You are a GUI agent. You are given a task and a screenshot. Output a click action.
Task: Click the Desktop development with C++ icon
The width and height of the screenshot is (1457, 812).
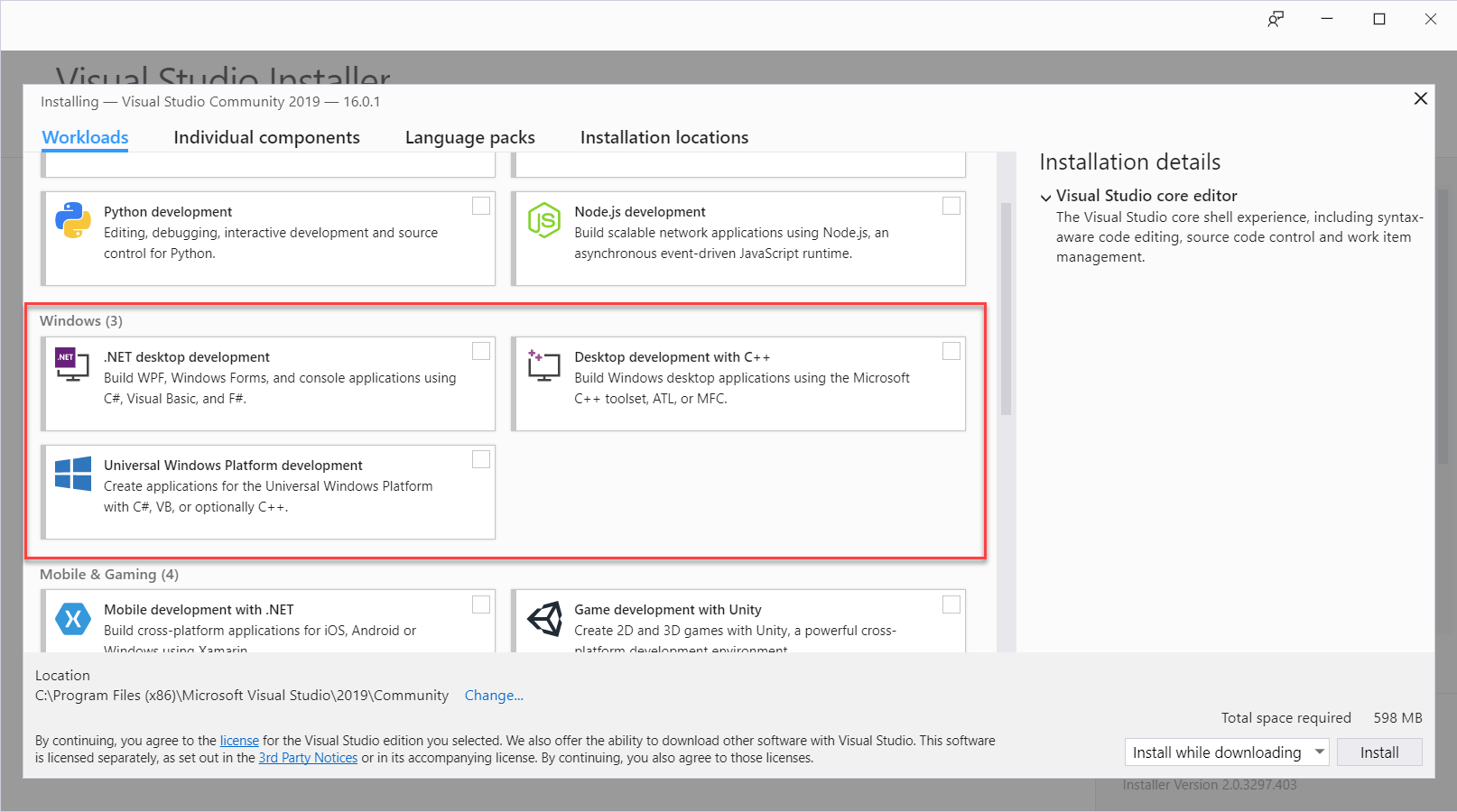pyautogui.click(x=544, y=365)
